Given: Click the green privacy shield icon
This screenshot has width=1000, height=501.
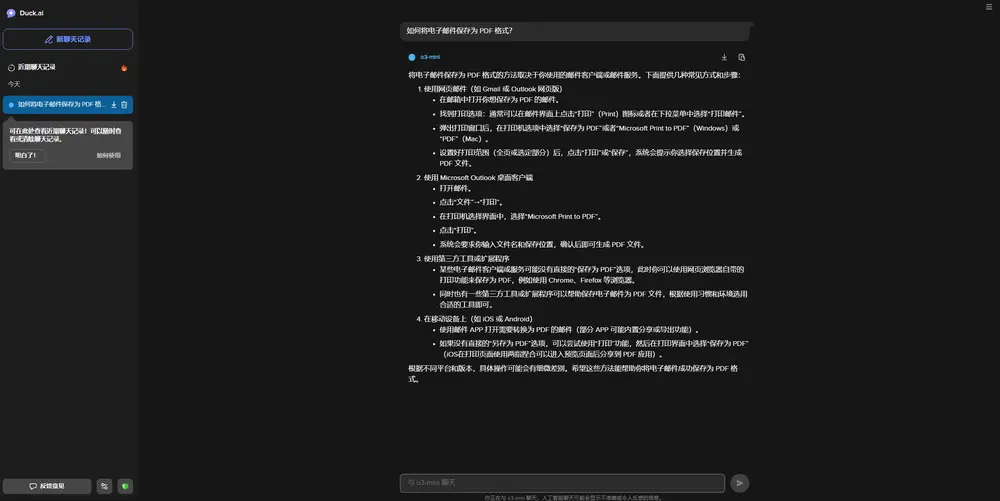Looking at the screenshot, I should [125, 486].
